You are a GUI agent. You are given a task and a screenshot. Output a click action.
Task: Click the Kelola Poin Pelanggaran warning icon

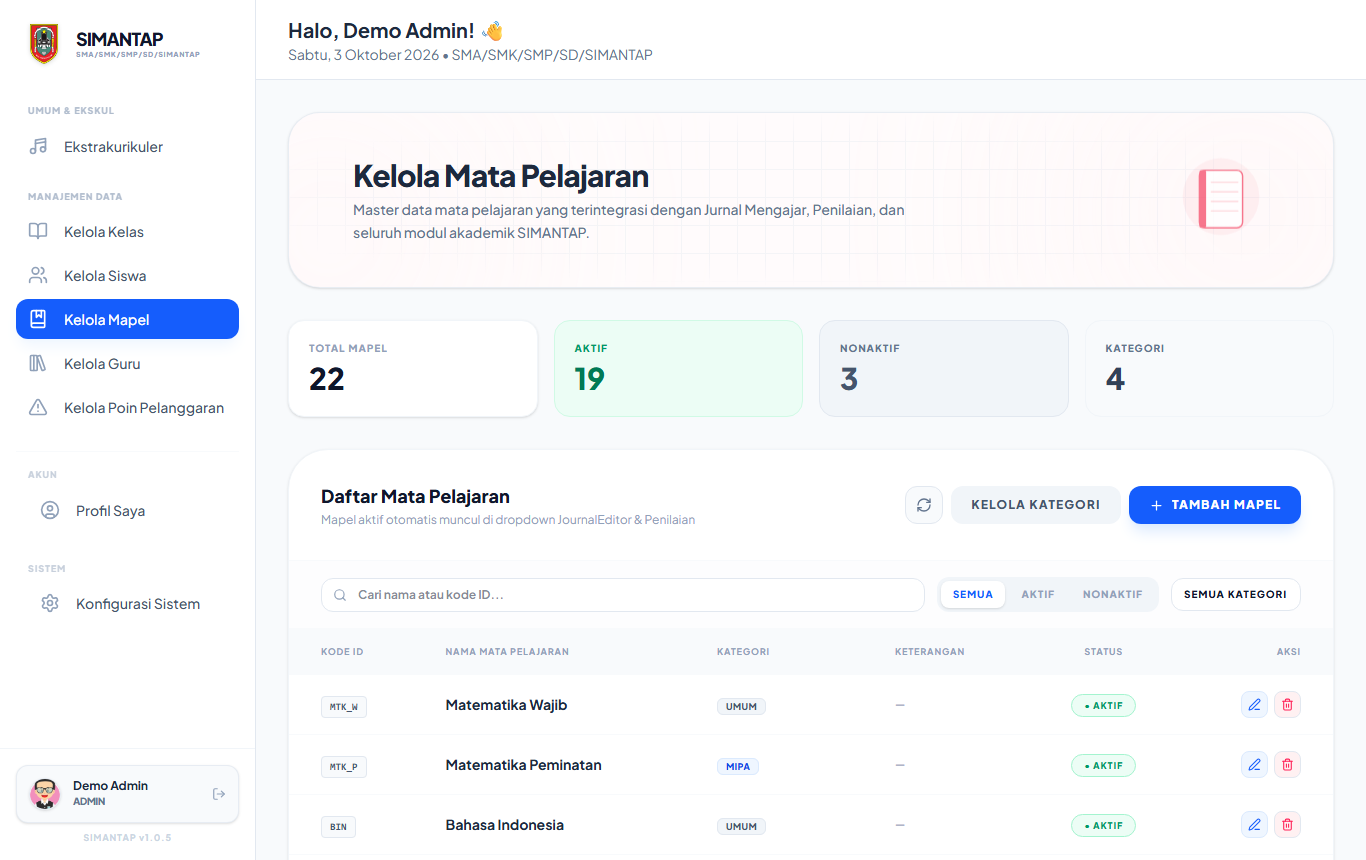pos(38,408)
